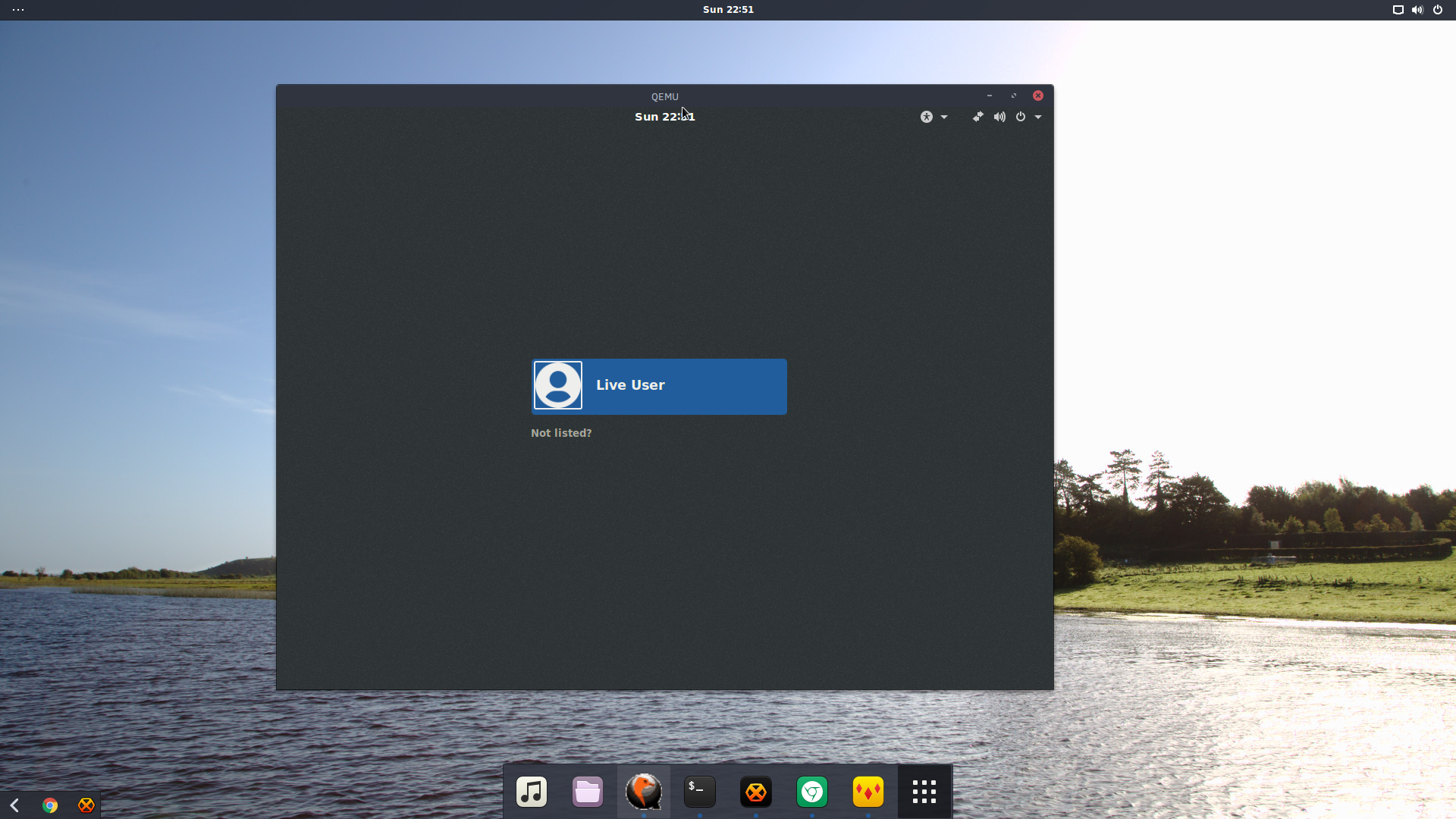This screenshot has width=1456, height=819.
Task: Select the Live User account
Action: click(659, 386)
